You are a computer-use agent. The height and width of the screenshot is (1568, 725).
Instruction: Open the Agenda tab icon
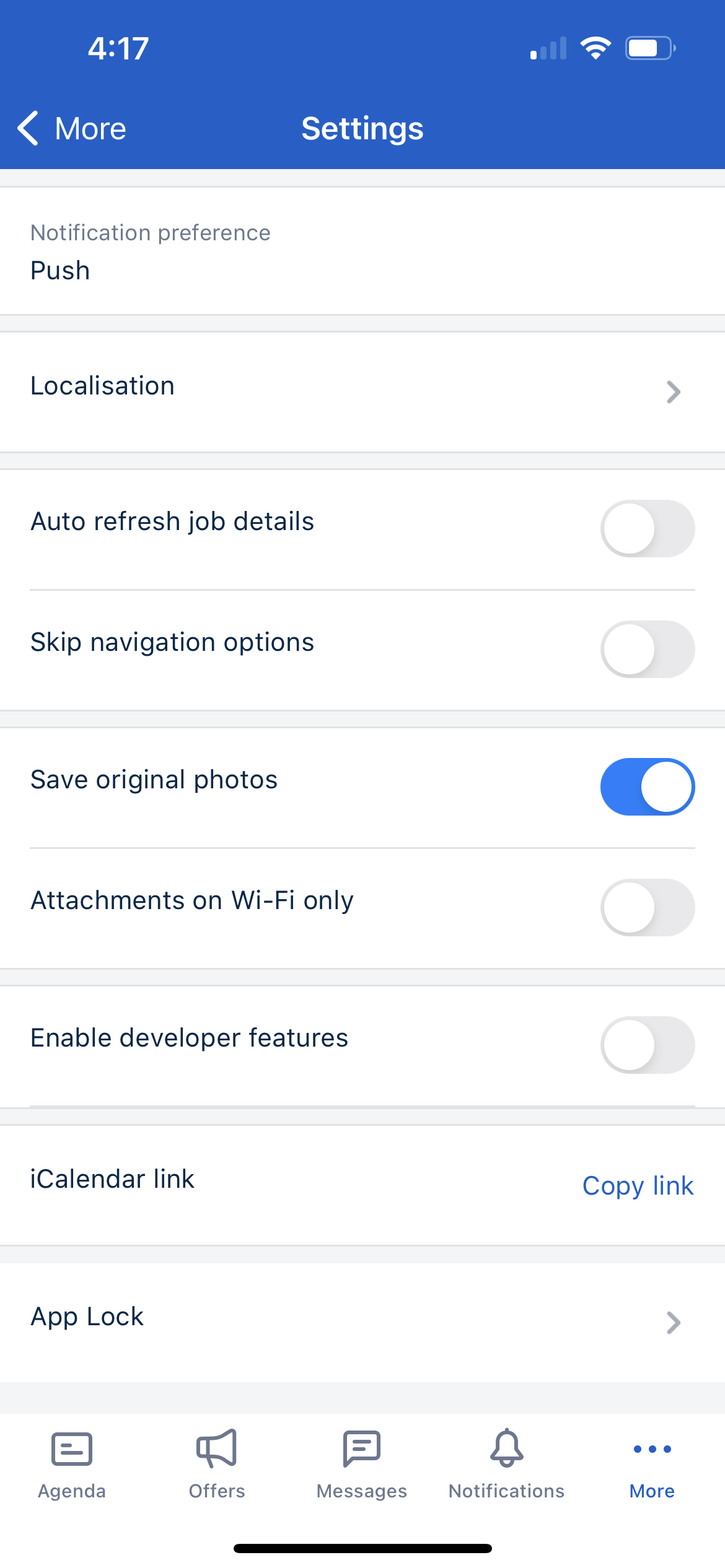point(71,1449)
